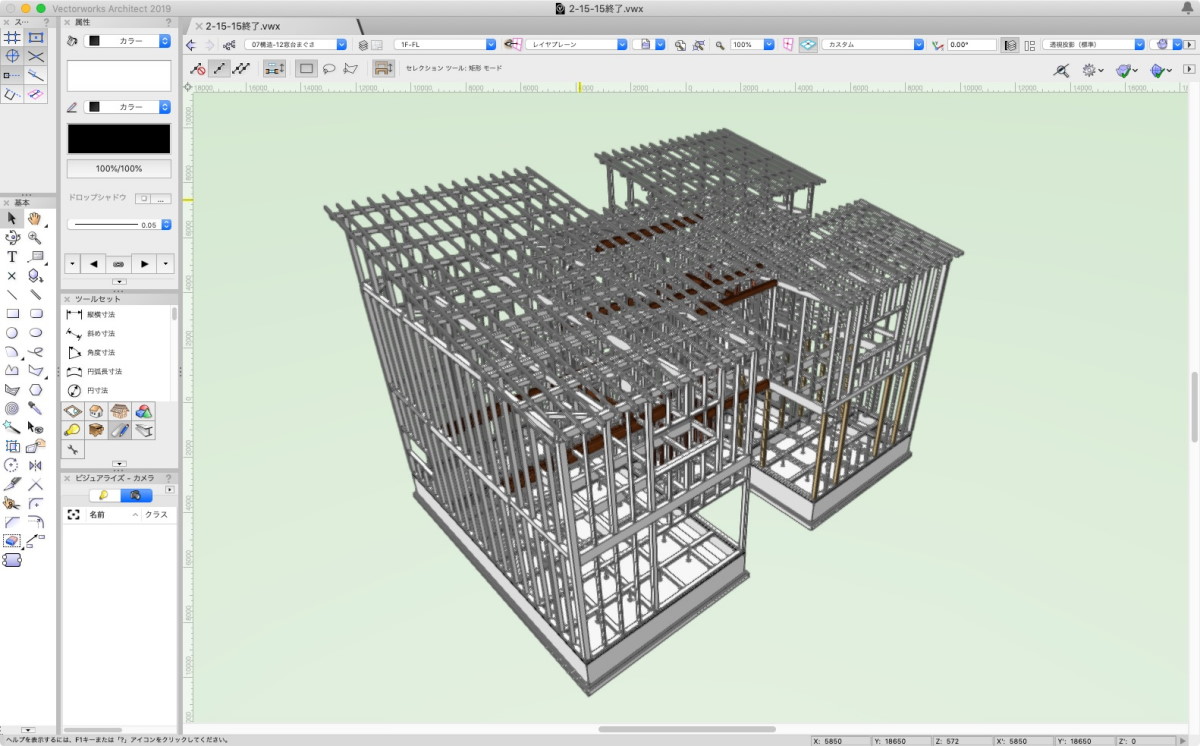This screenshot has height=746, width=1200.
Task: Select the Pan hand tool
Action: [35, 218]
